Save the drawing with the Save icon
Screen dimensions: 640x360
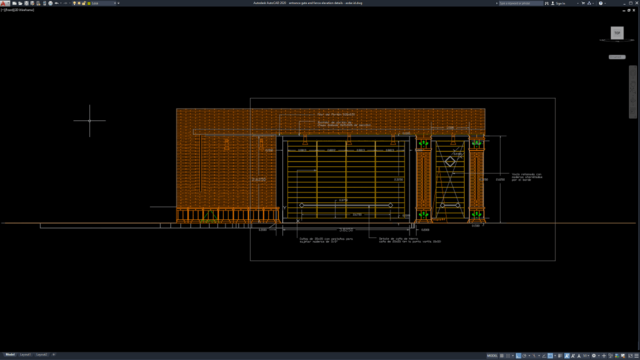point(26,3)
